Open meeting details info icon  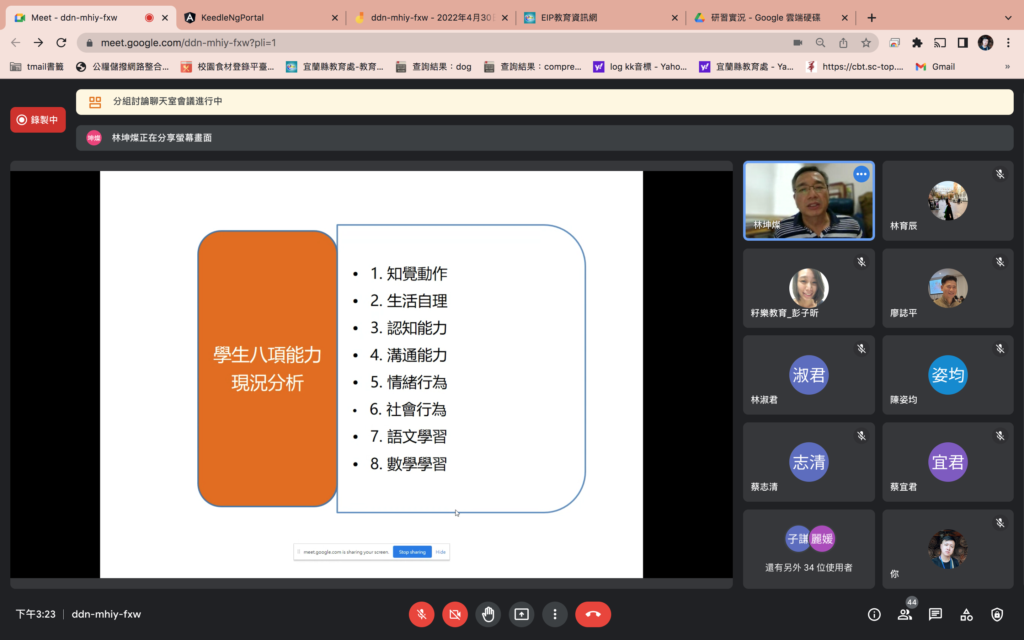[874, 614]
